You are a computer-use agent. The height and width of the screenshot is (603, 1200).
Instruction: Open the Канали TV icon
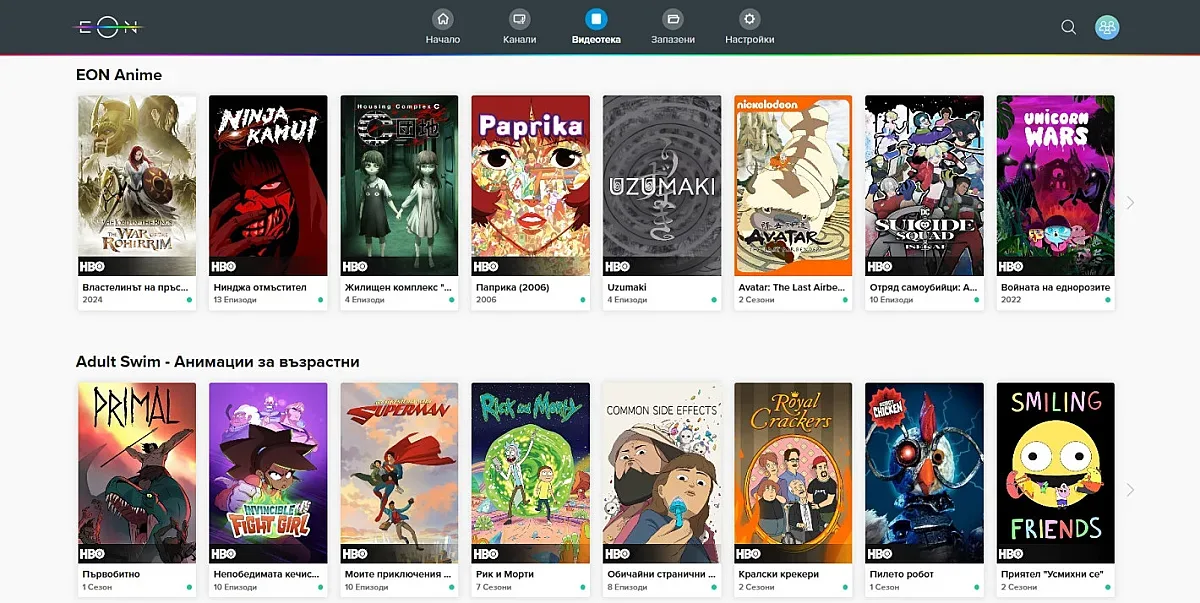pyautogui.click(x=519, y=19)
